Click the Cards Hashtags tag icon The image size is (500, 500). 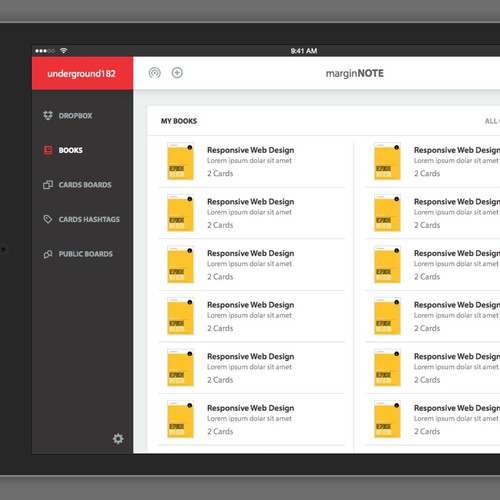pos(48,219)
